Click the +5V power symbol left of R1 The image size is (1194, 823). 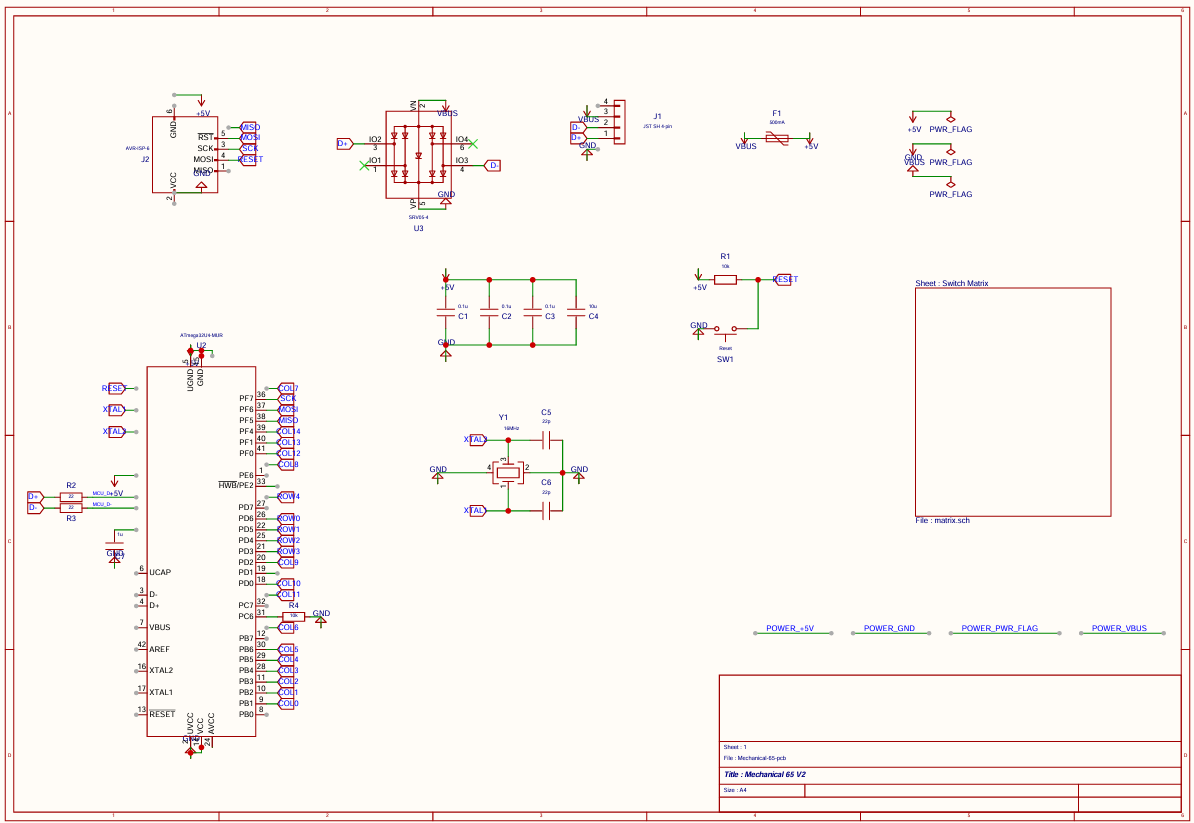(x=698, y=280)
